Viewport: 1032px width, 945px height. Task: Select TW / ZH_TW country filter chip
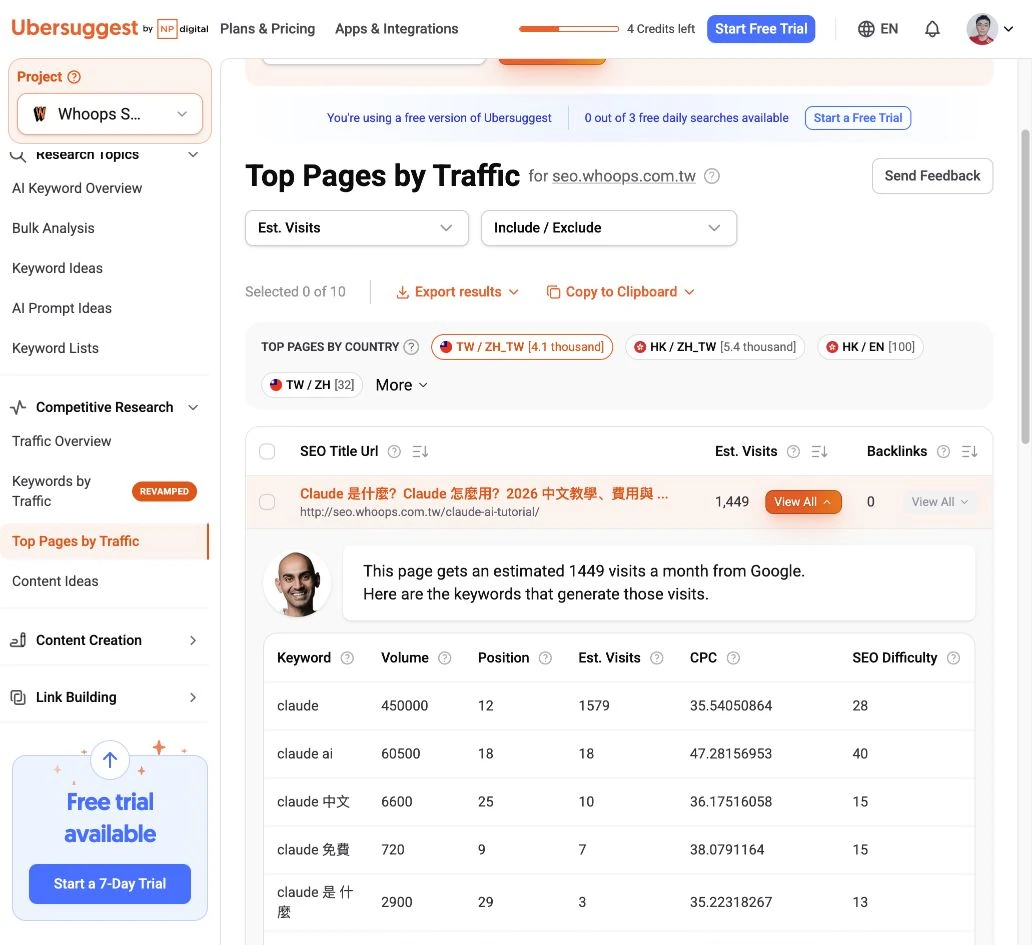point(522,347)
